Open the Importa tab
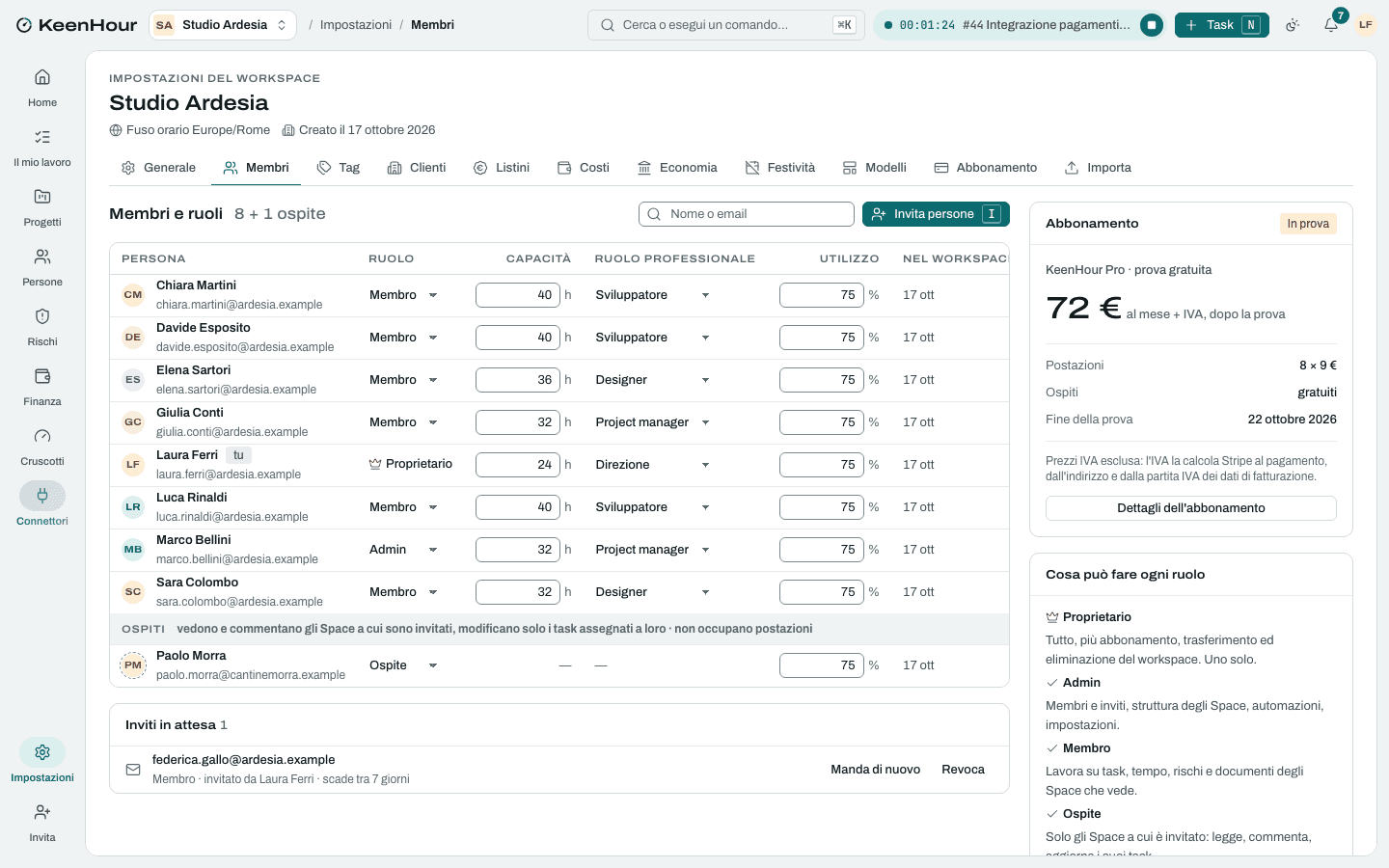This screenshot has width=1389, height=868. pyautogui.click(x=1098, y=168)
